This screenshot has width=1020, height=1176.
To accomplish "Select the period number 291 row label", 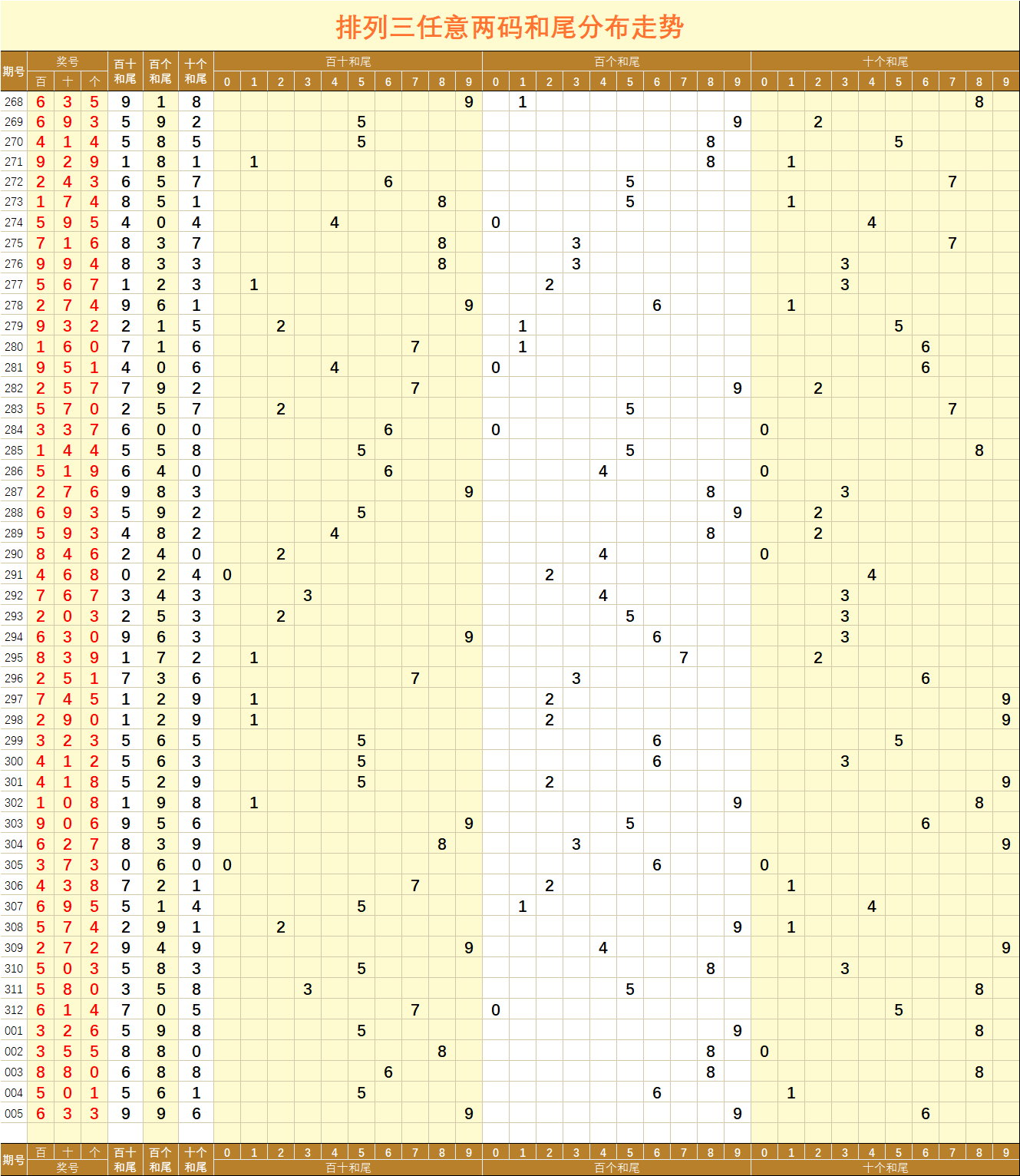I will [14, 575].
